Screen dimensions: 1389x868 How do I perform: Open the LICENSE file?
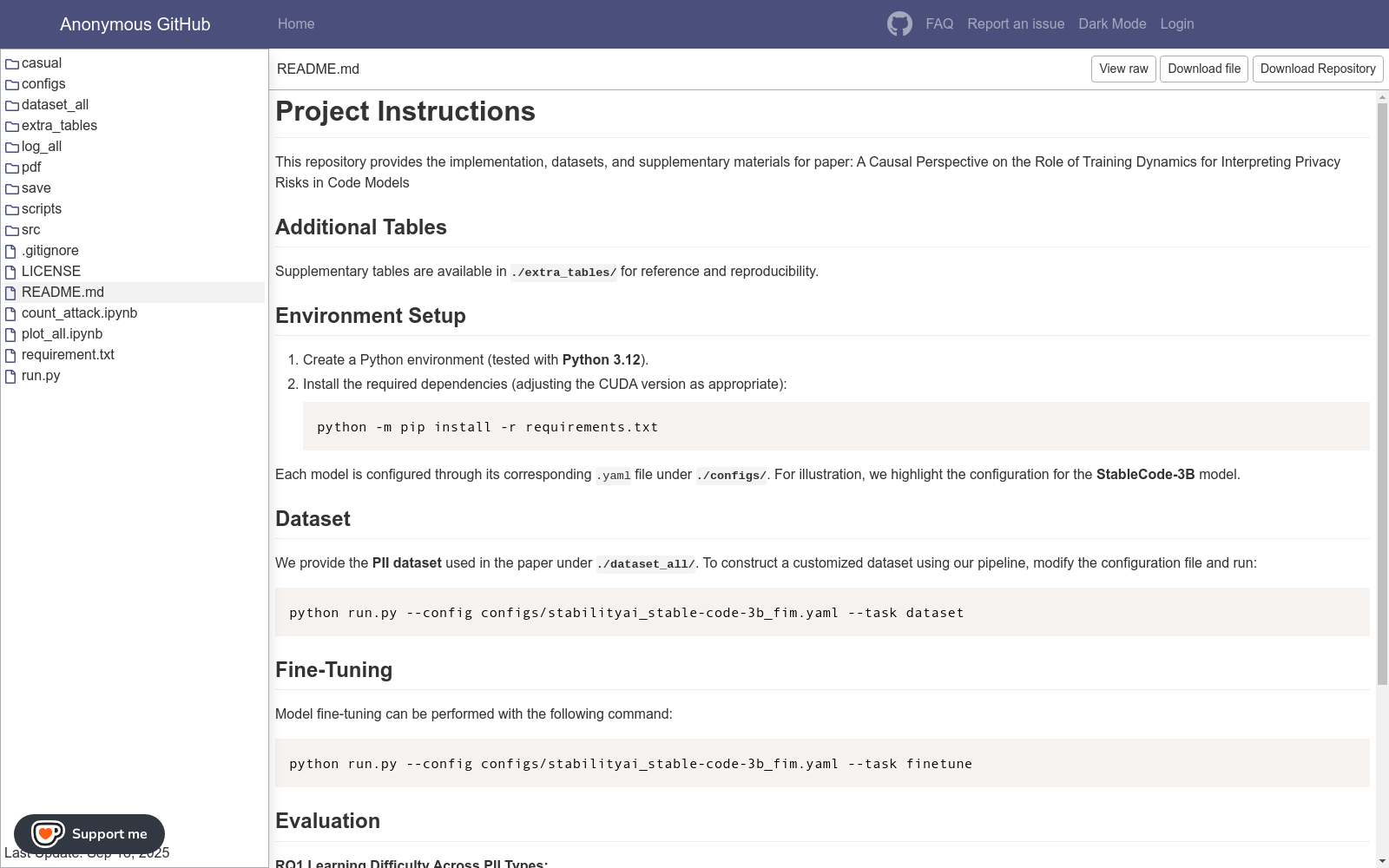(51, 271)
